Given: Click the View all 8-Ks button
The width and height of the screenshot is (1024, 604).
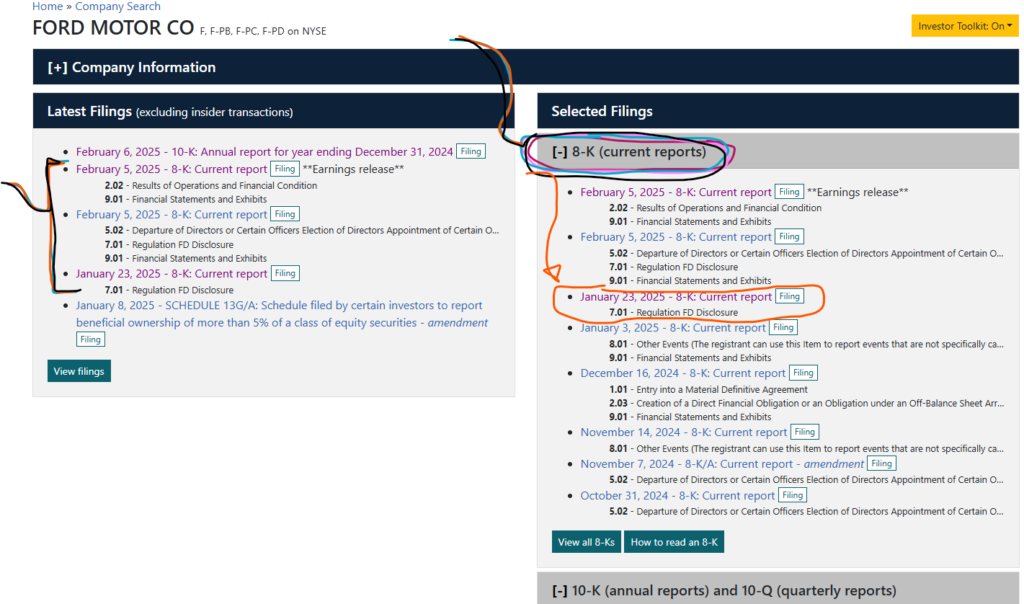Looking at the screenshot, I should click(x=586, y=542).
